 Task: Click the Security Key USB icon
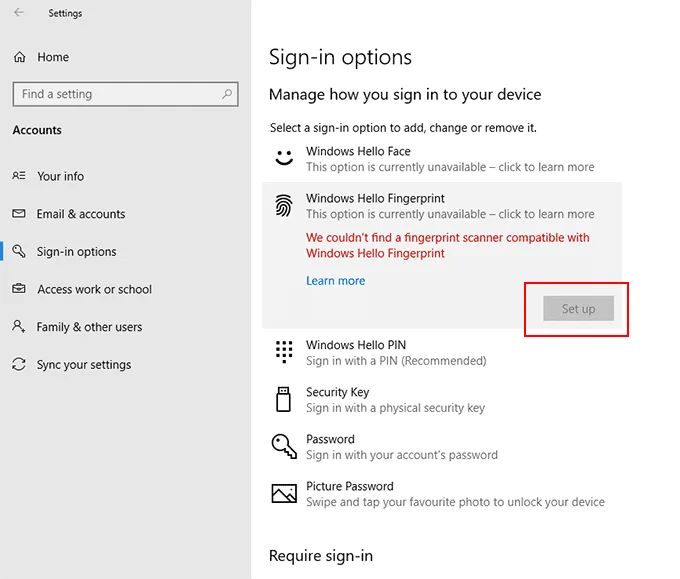coord(284,399)
